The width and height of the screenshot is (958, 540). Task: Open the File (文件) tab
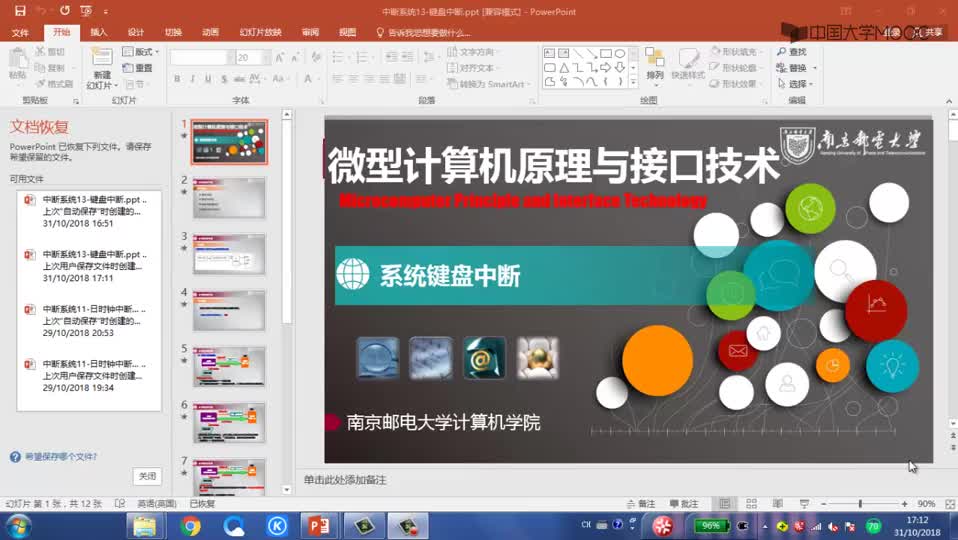pos(20,32)
